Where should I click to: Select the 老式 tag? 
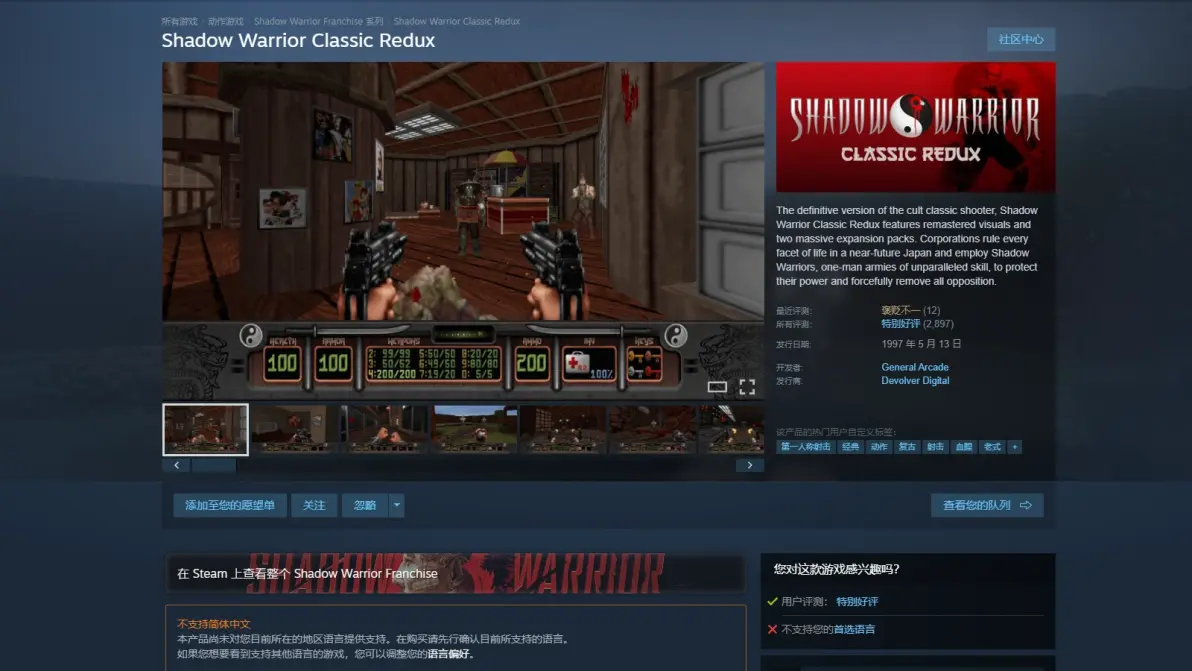pos(992,447)
